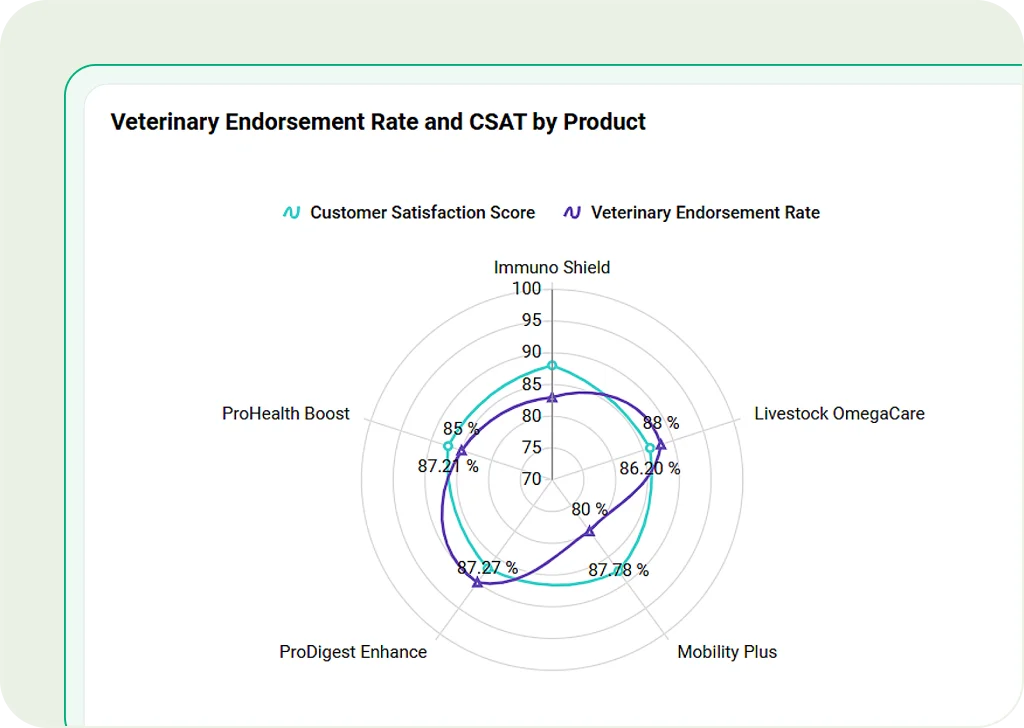Toggle the Veterinary Endorsement Rate series label

click(x=705, y=213)
